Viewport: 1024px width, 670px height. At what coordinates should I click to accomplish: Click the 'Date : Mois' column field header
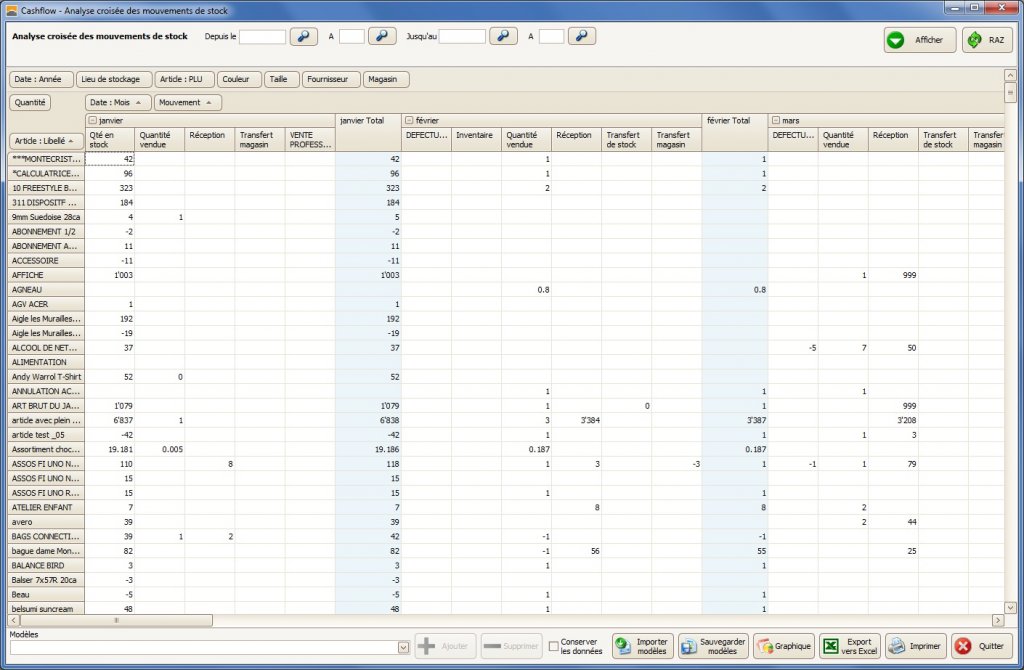(118, 102)
